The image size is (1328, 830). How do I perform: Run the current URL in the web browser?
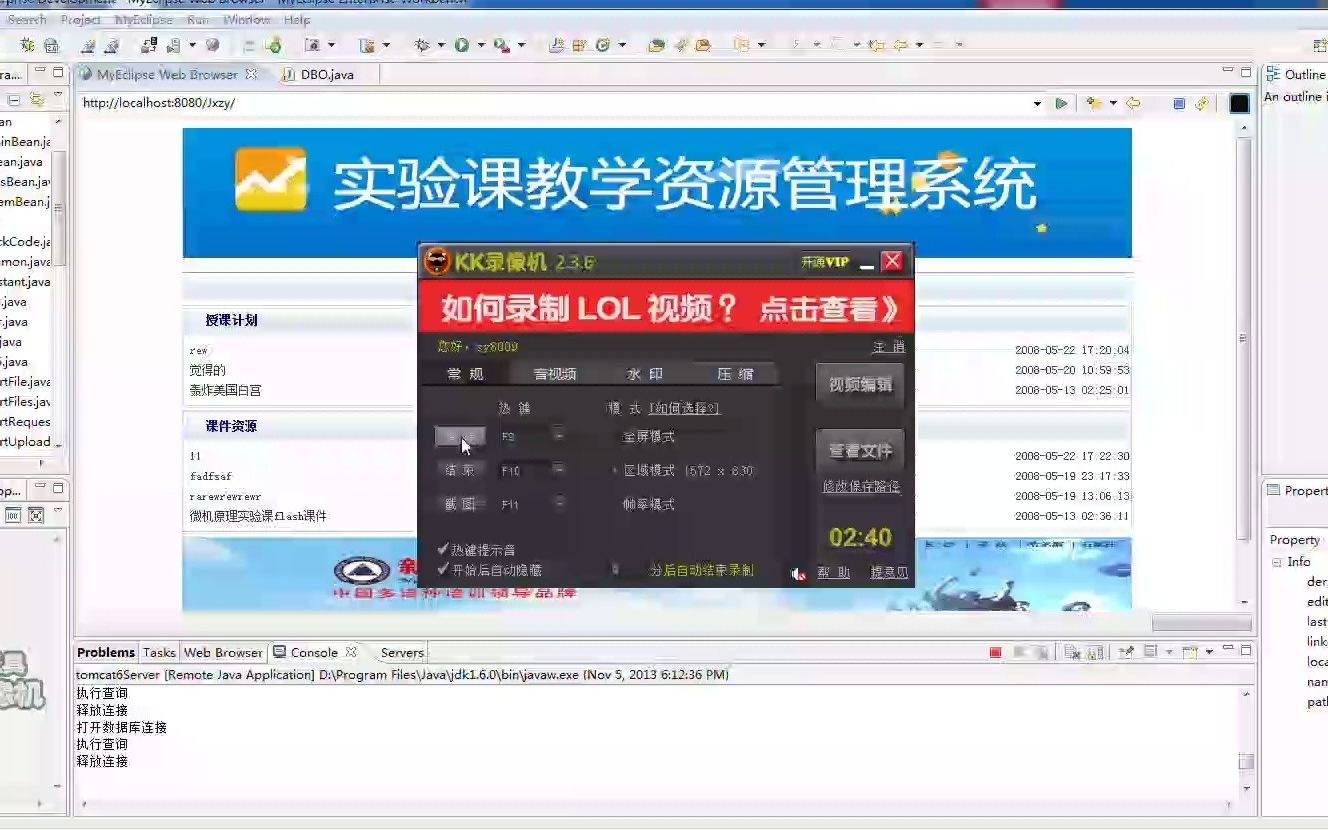(x=1061, y=103)
